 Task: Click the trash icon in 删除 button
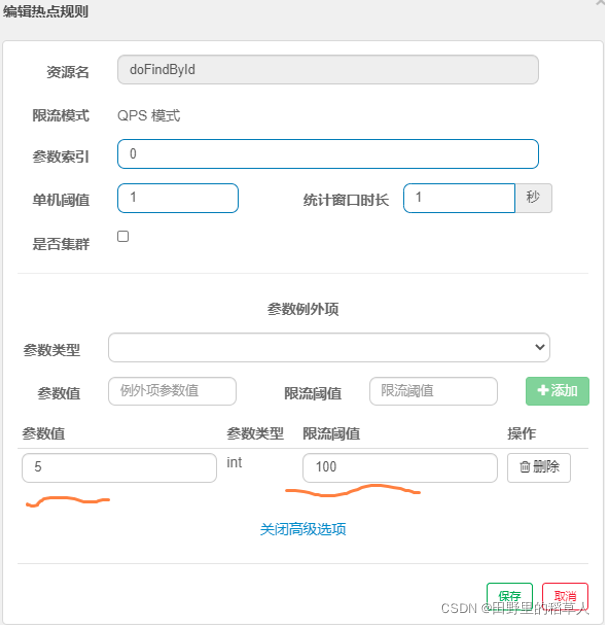(x=525, y=467)
